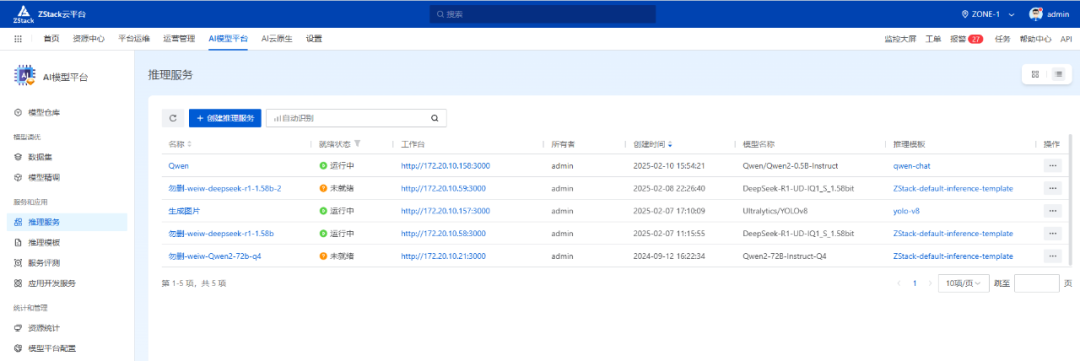Viewport: 1080px width, 361px height.
Task: Open the 首页 top menu
Action: tap(51, 39)
